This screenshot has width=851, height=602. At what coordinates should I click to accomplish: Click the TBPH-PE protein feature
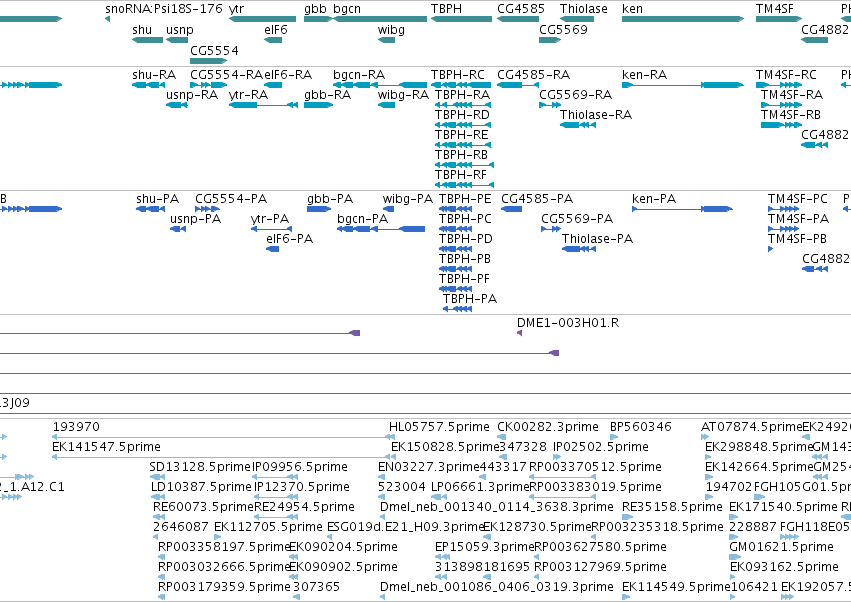pos(455,209)
